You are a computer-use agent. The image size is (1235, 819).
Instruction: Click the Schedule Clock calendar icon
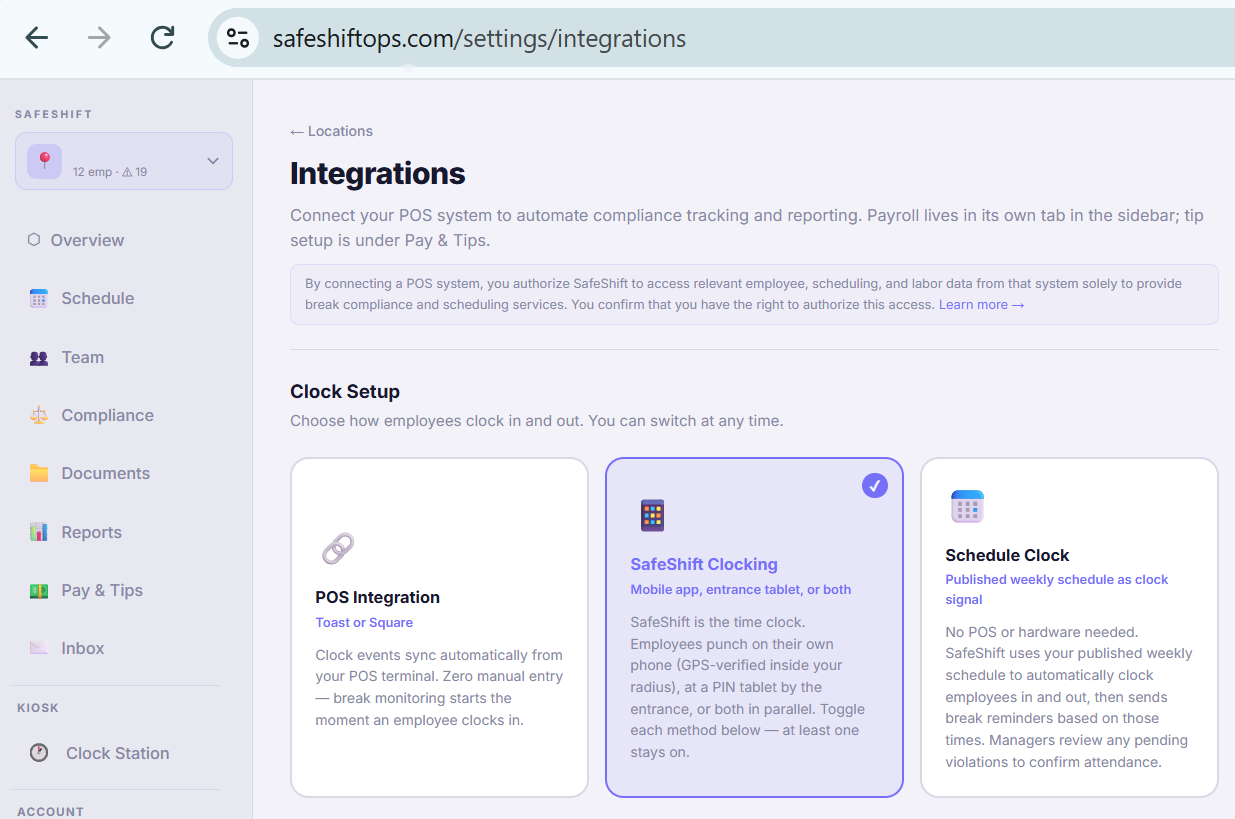click(x=967, y=506)
